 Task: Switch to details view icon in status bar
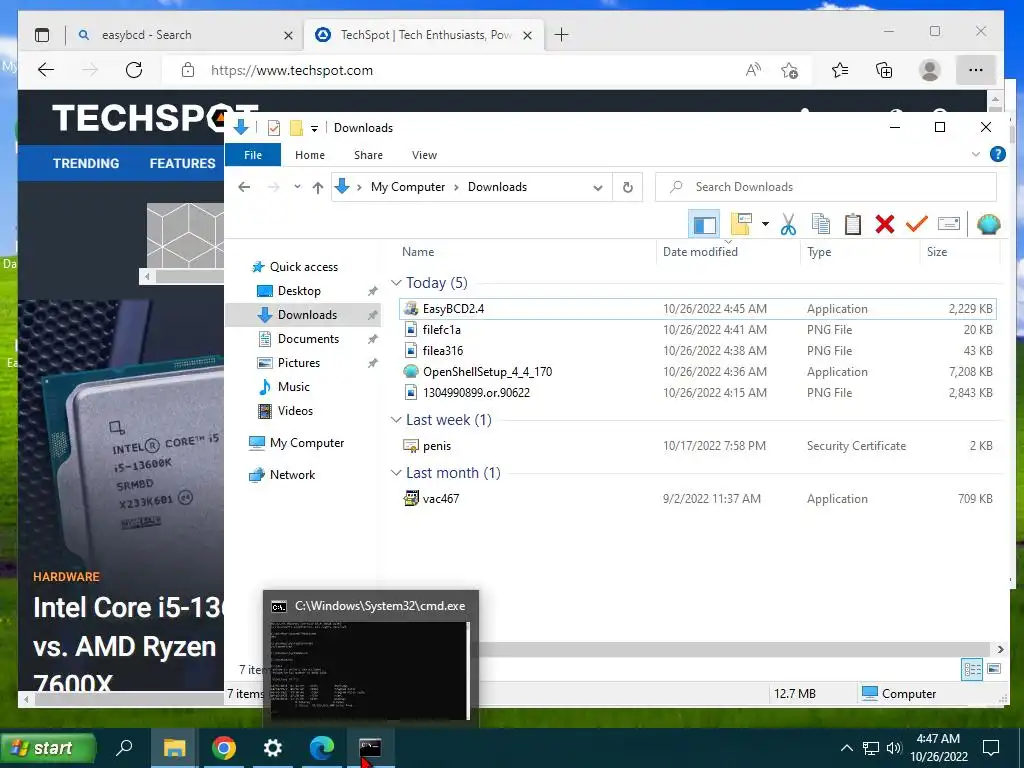[972, 669]
